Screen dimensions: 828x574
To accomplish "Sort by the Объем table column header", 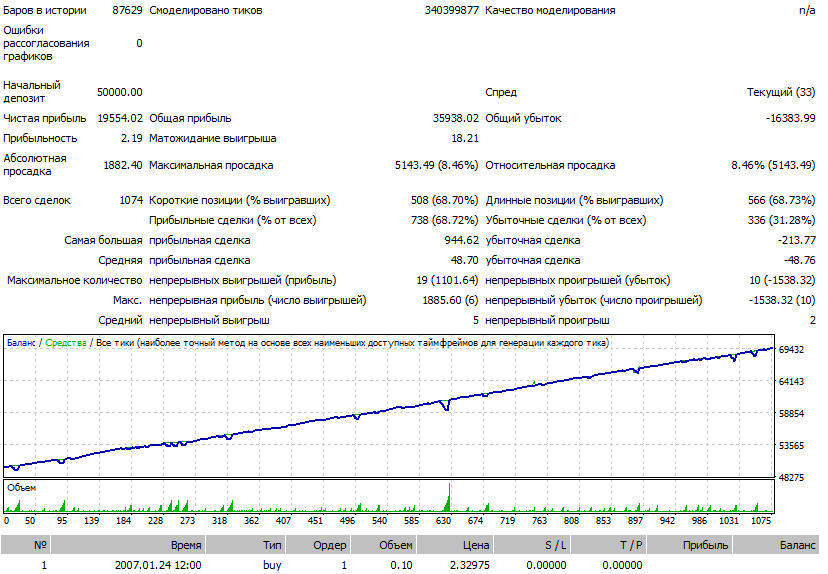I will click(x=383, y=545).
